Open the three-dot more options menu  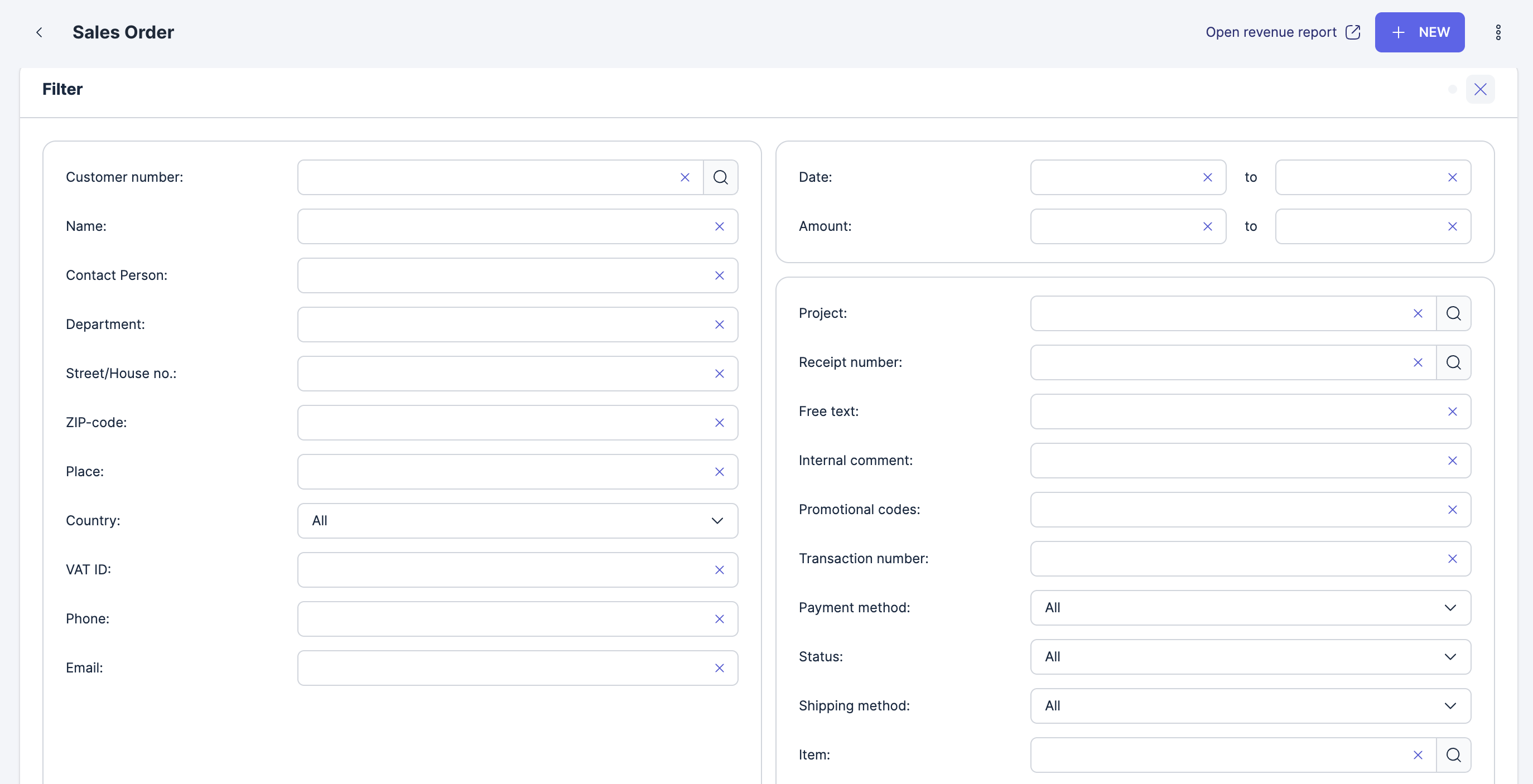1498,32
